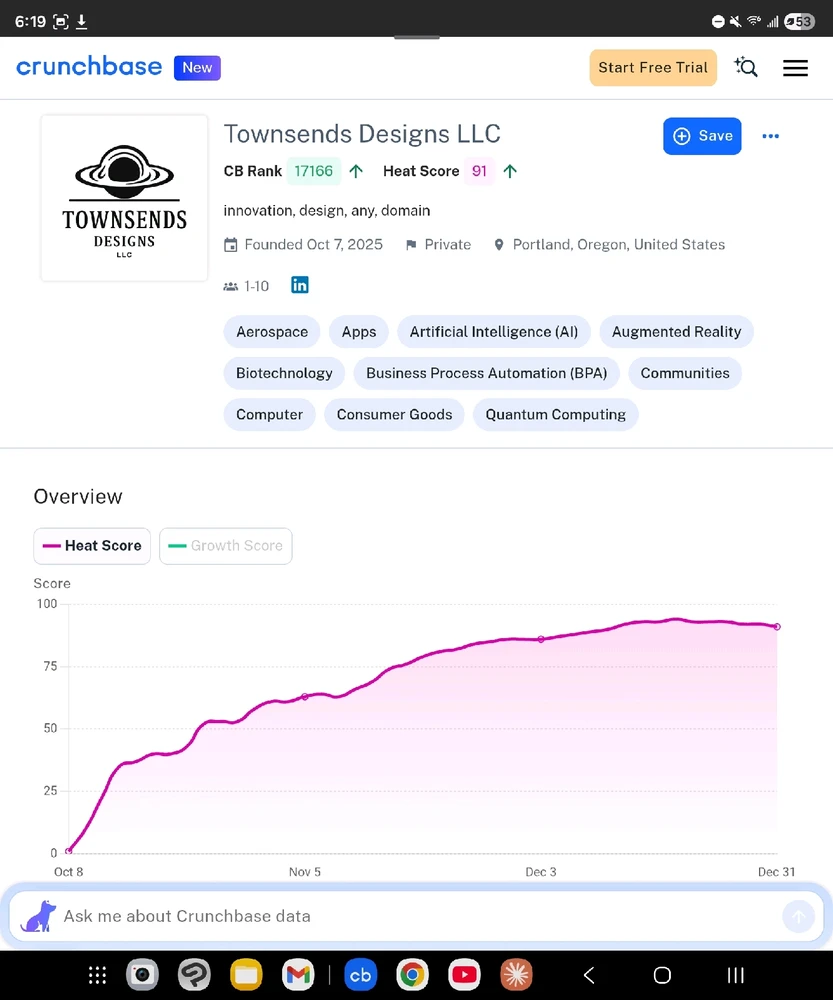This screenshot has width=833, height=1000.
Task: Tap the New badge next to logo
Action: point(197,68)
